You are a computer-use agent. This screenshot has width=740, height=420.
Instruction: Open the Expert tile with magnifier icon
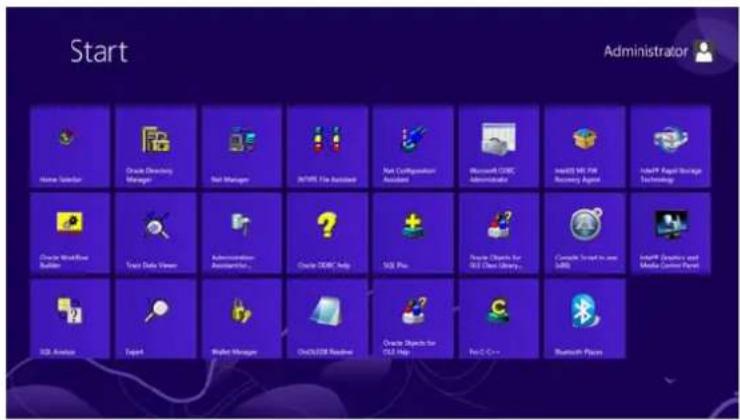tap(156, 319)
